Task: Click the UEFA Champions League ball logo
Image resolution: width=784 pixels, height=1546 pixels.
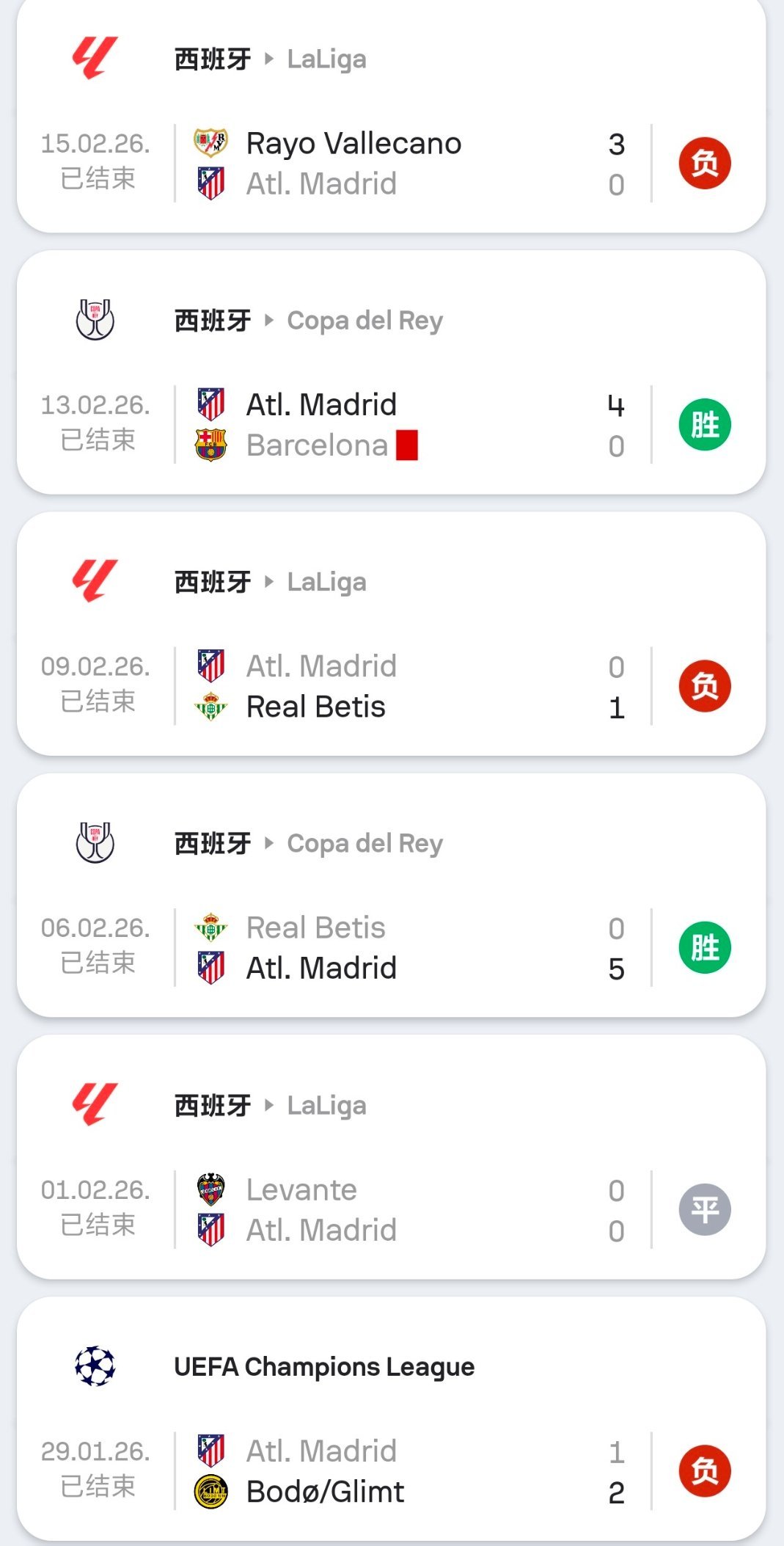Action: pyautogui.click(x=95, y=1366)
